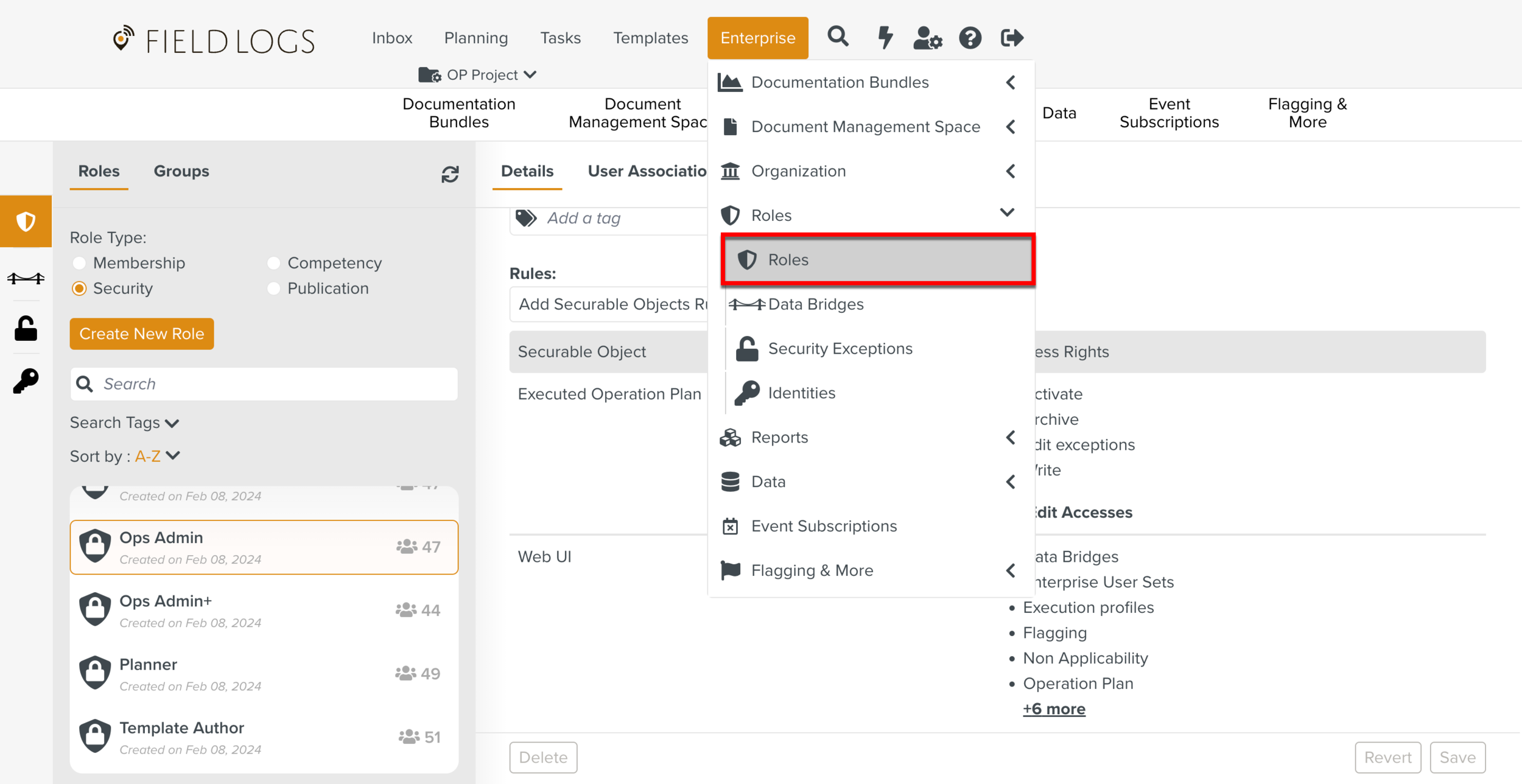Image resolution: width=1522 pixels, height=784 pixels.
Task: Switch to the Groups tab
Action: tap(181, 171)
